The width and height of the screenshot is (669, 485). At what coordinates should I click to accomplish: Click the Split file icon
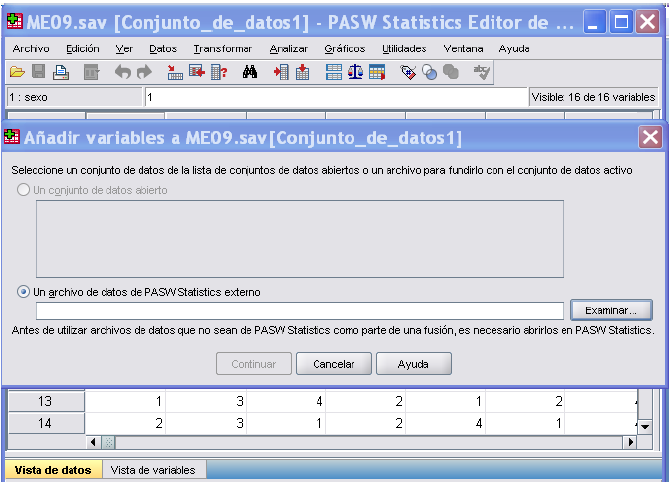tap(333, 72)
